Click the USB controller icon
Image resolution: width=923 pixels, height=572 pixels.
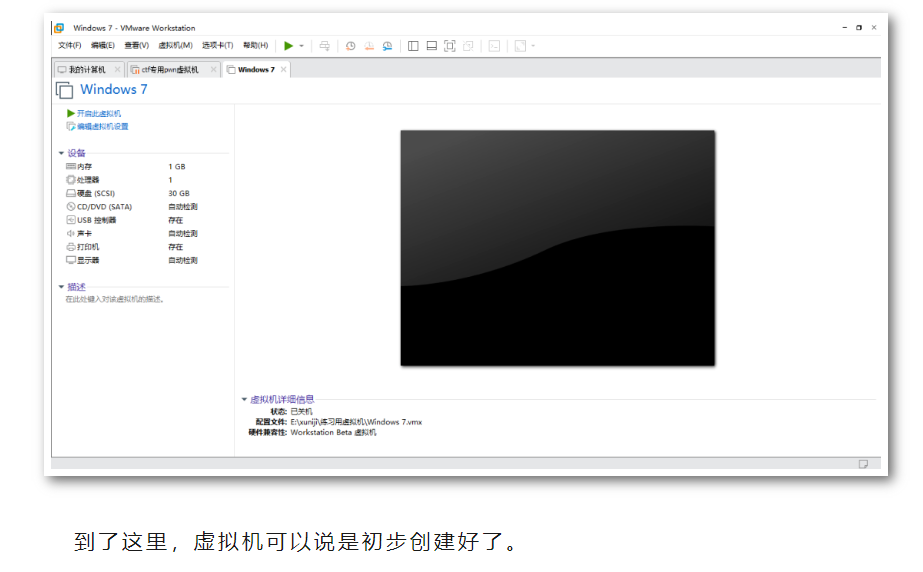pyautogui.click(x=71, y=220)
